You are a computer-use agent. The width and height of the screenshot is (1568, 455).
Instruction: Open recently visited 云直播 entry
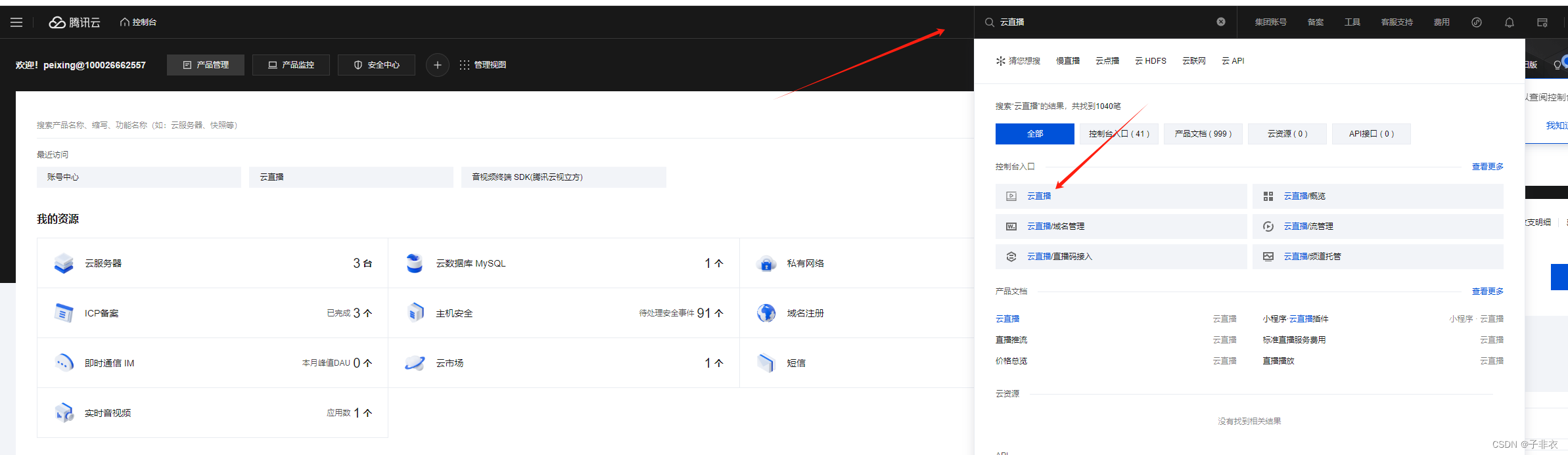(351, 177)
